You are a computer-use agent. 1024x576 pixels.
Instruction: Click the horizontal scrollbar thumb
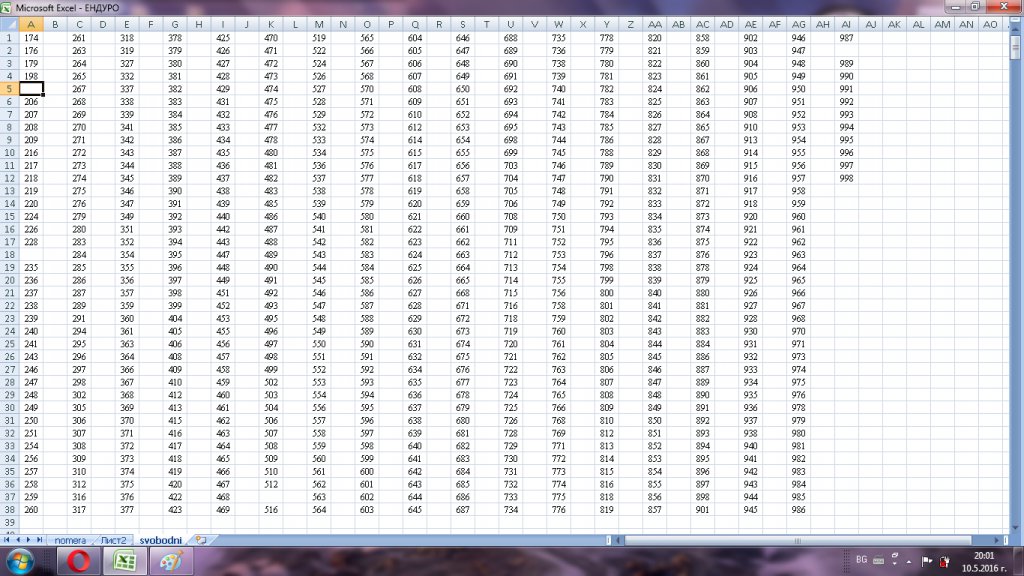(797, 540)
